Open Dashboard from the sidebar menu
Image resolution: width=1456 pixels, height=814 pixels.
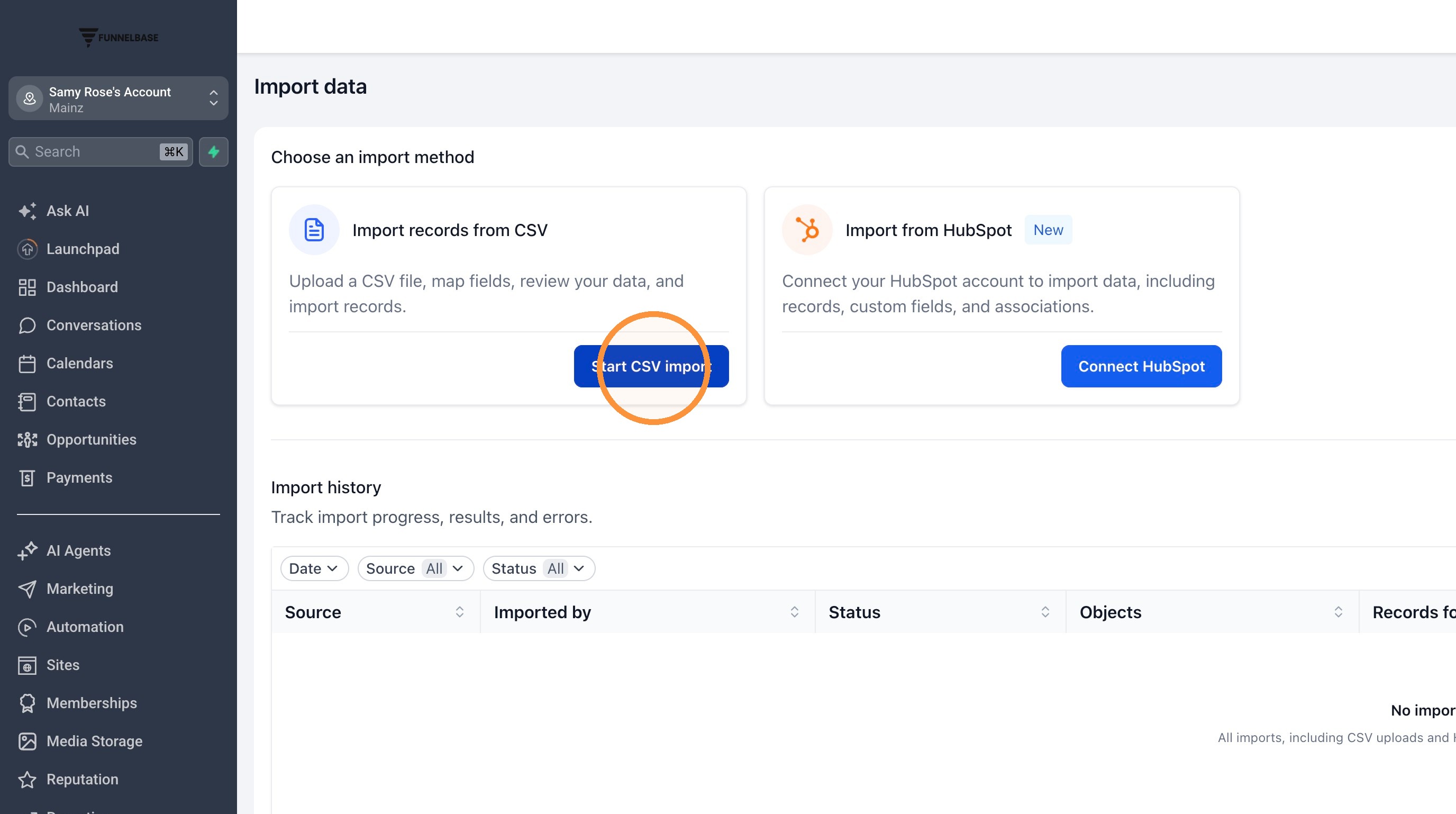tap(82, 287)
